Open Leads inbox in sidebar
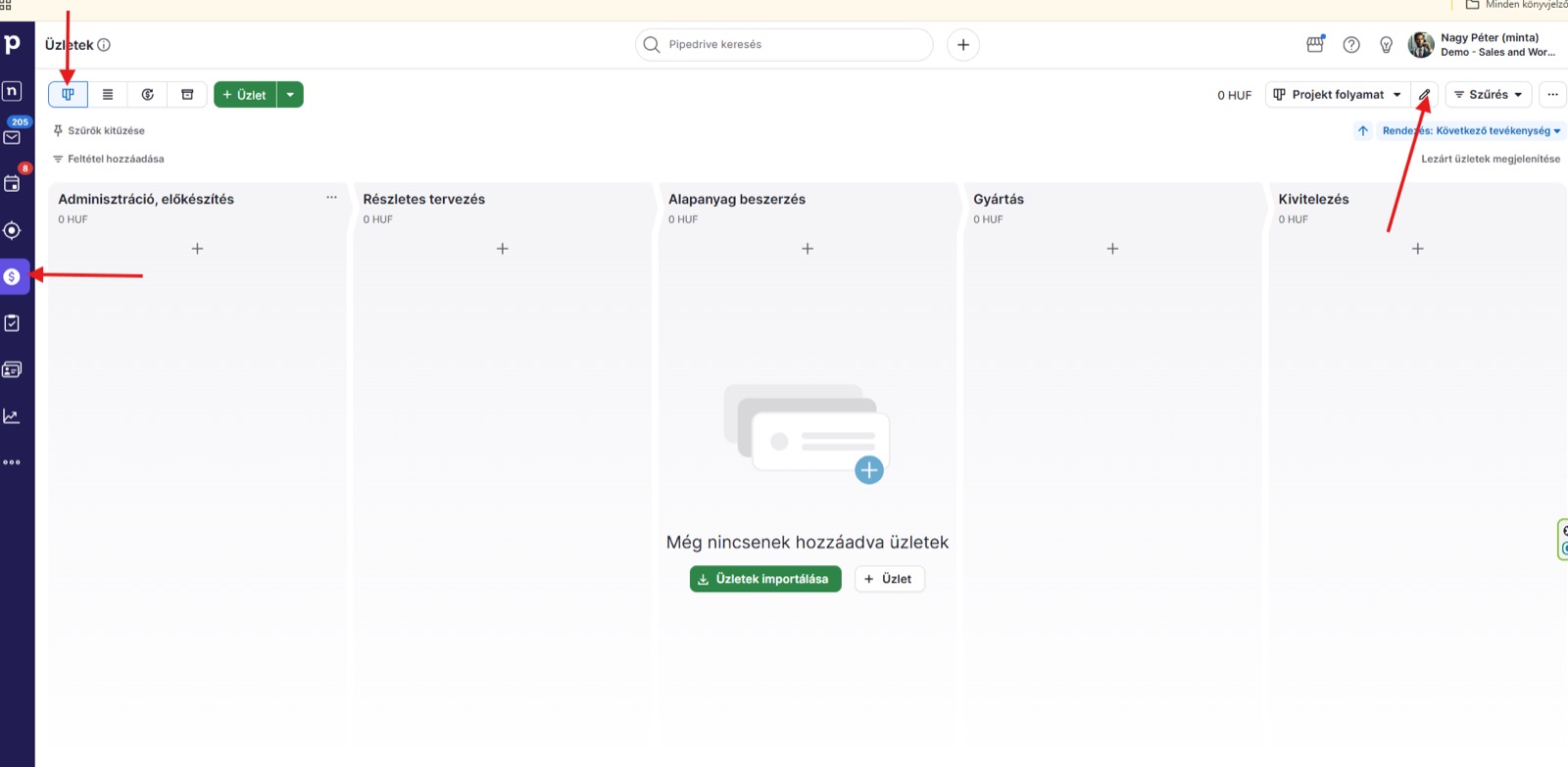The width and height of the screenshot is (1568, 767). [x=13, y=91]
